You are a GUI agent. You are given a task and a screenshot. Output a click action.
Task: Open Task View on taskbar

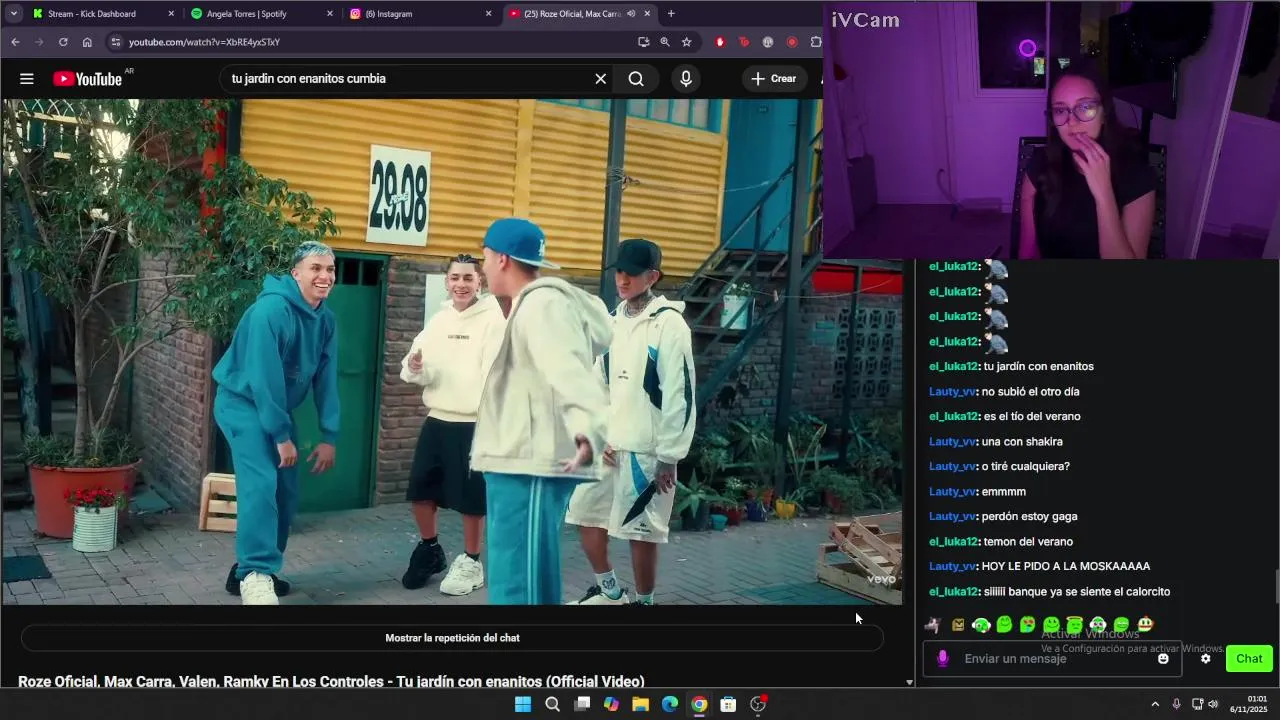(x=582, y=704)
